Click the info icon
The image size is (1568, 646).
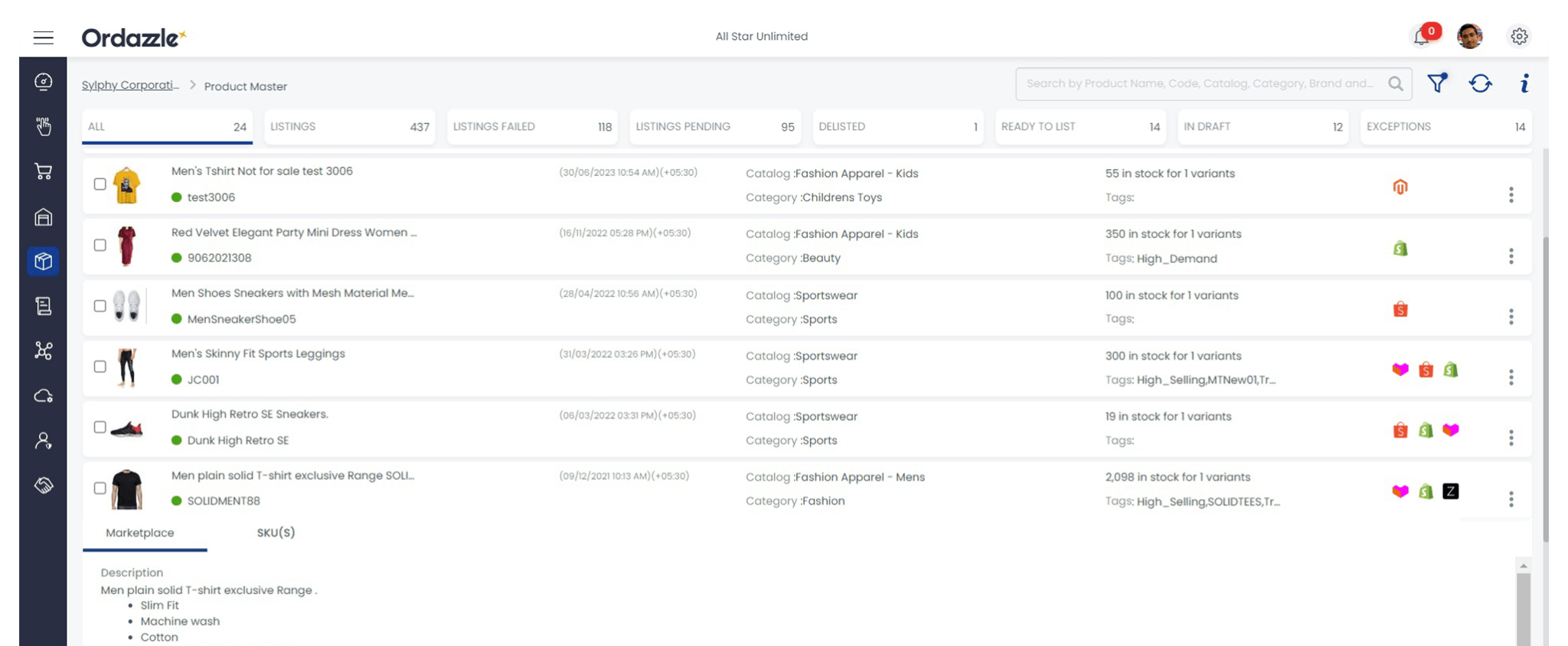(x=1524, y=83)
